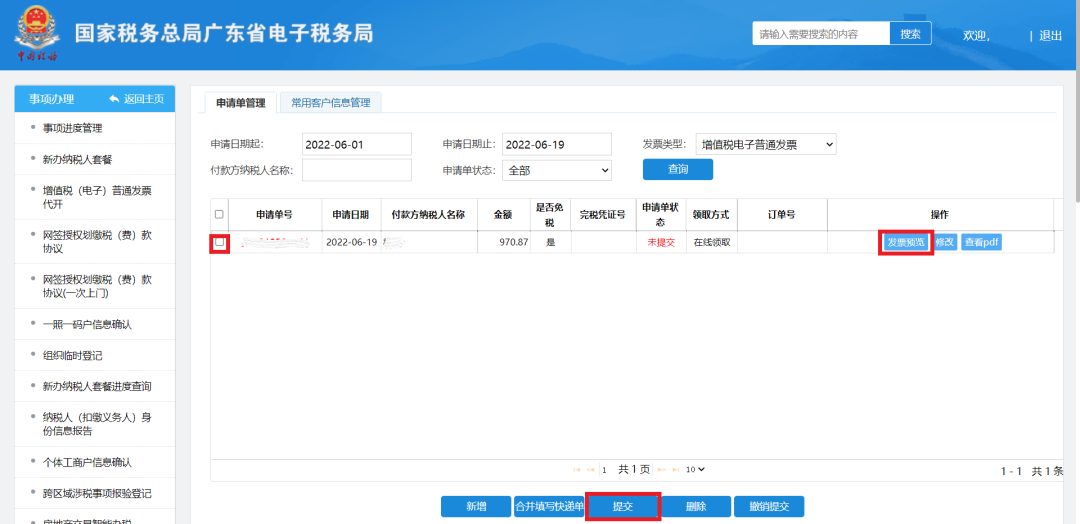
Task: Click the 撤销提交 button
Action: pos(769,506)
